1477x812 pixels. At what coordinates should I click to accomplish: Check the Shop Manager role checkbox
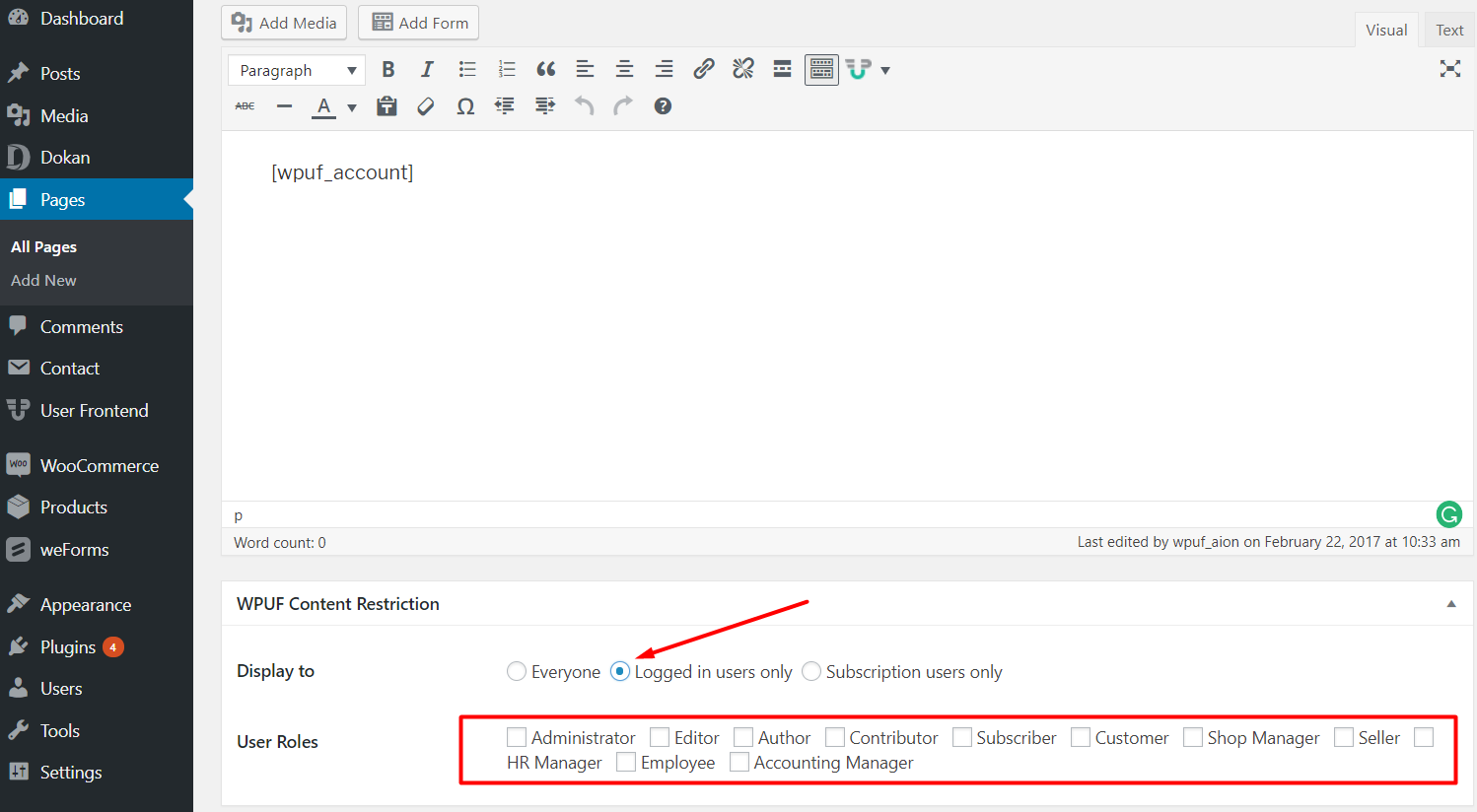(1193, 737)
